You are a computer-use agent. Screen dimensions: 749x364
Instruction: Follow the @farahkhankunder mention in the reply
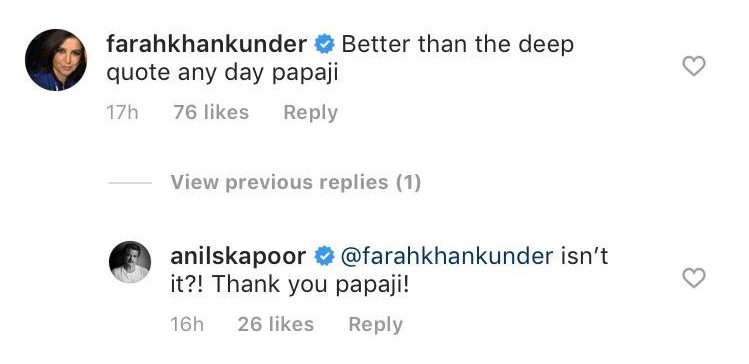447,257
